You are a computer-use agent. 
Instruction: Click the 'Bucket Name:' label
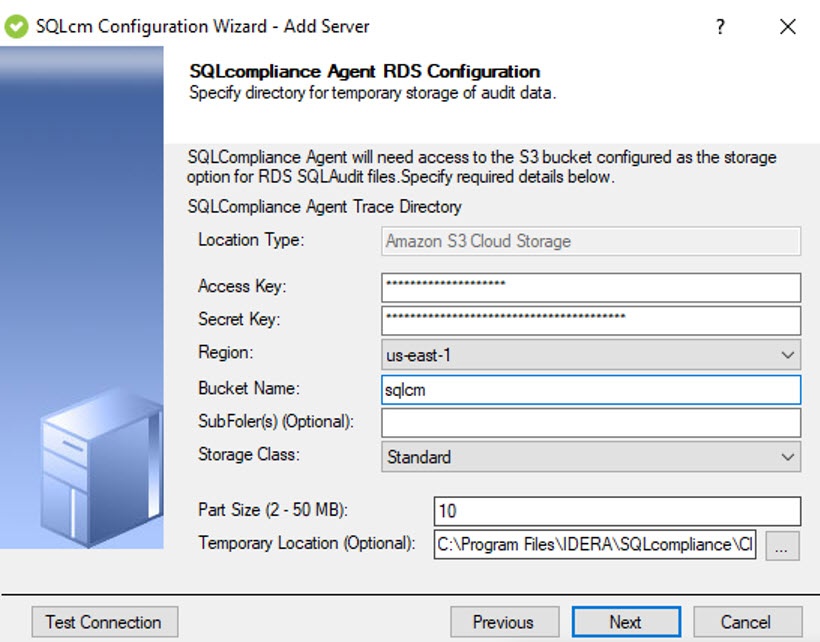249,388
